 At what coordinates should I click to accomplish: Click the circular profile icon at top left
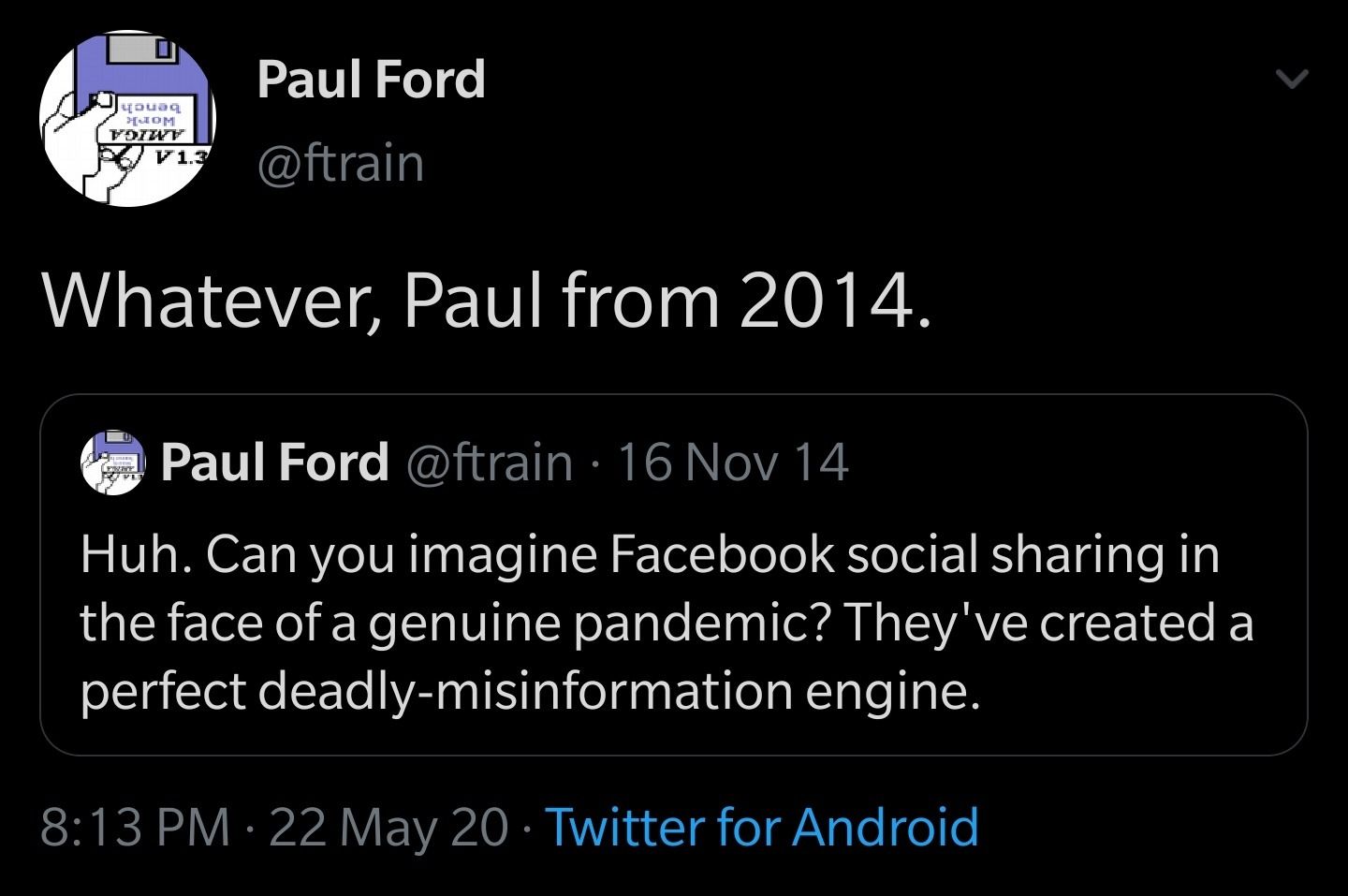[126, 117]
